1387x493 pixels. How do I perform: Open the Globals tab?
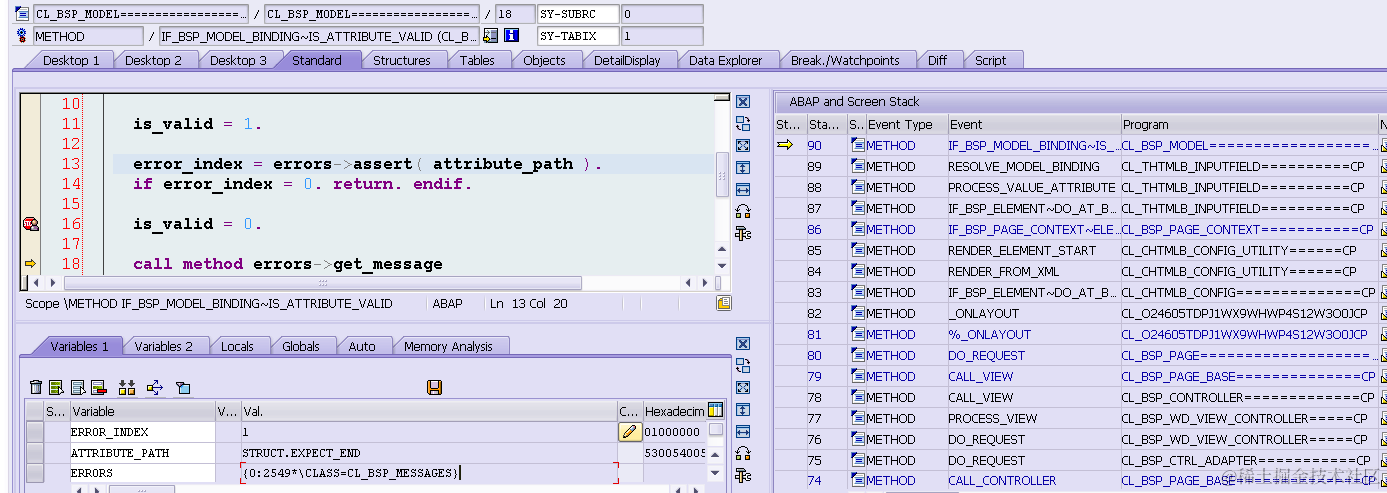click(x=301, y=346)
